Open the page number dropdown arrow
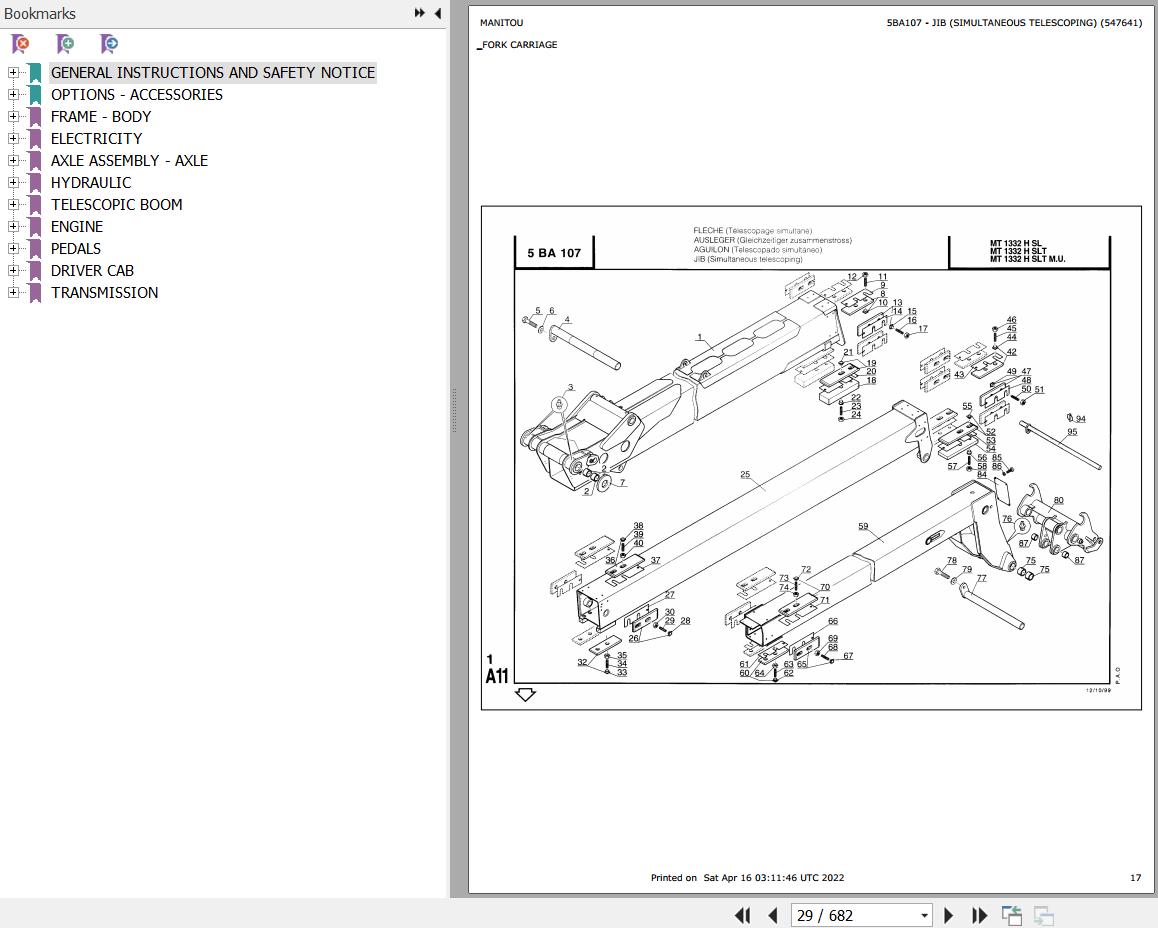The width and height of the screenshot is (1158, 928). point(924,916)
